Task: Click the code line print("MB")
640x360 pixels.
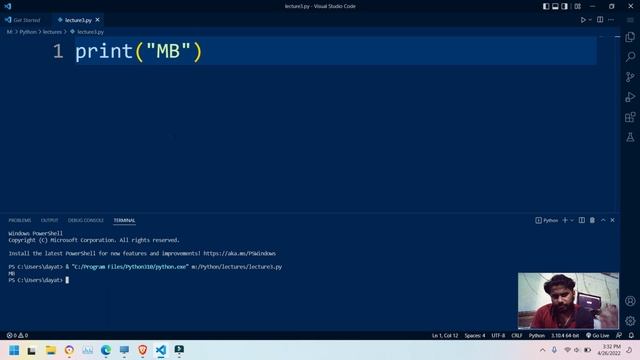Action: pyautogui.click(x=139, y=51)
